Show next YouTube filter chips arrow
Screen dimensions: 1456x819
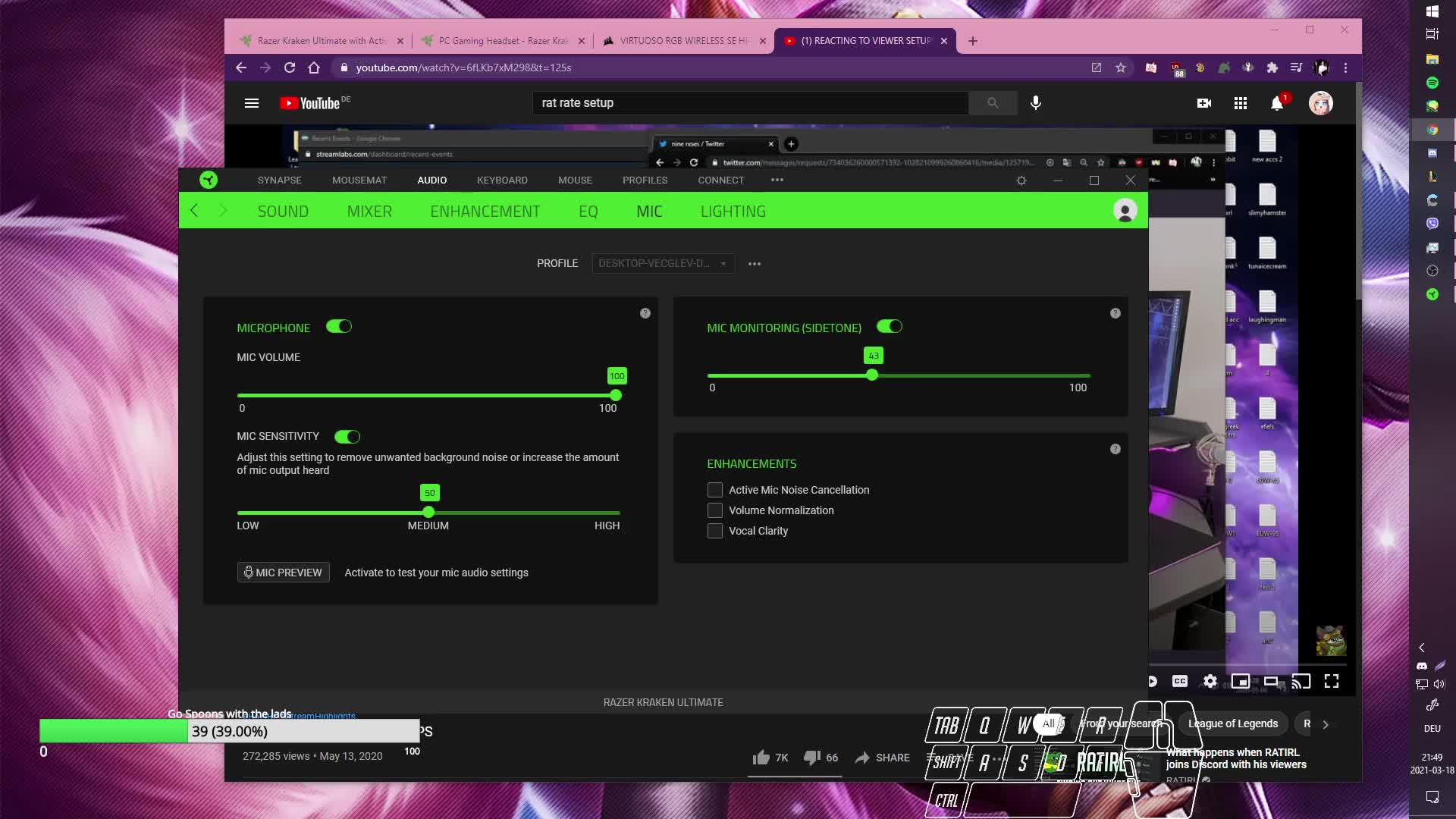(x=1326, y=724)
